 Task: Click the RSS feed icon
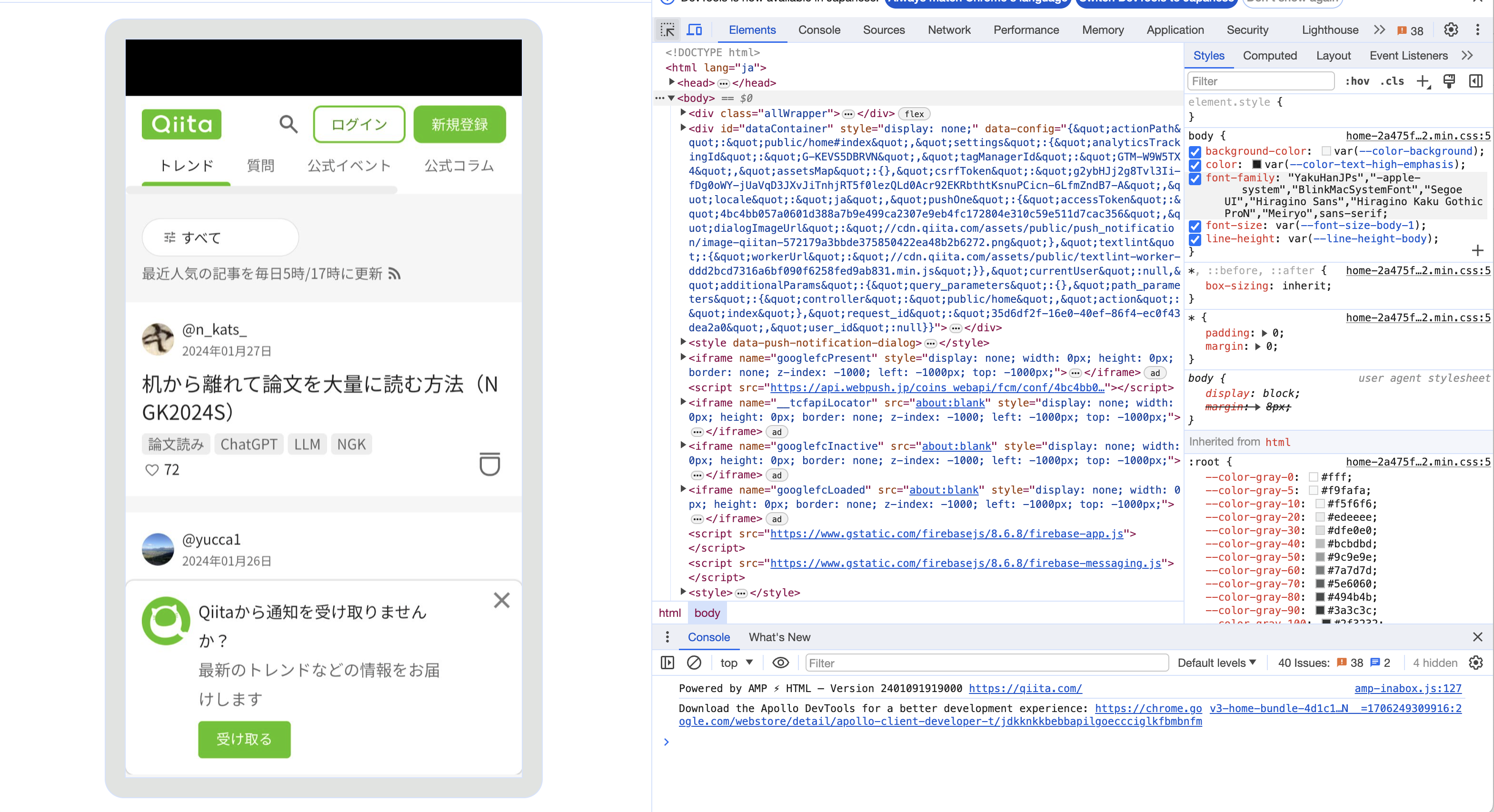coord(394,273)
